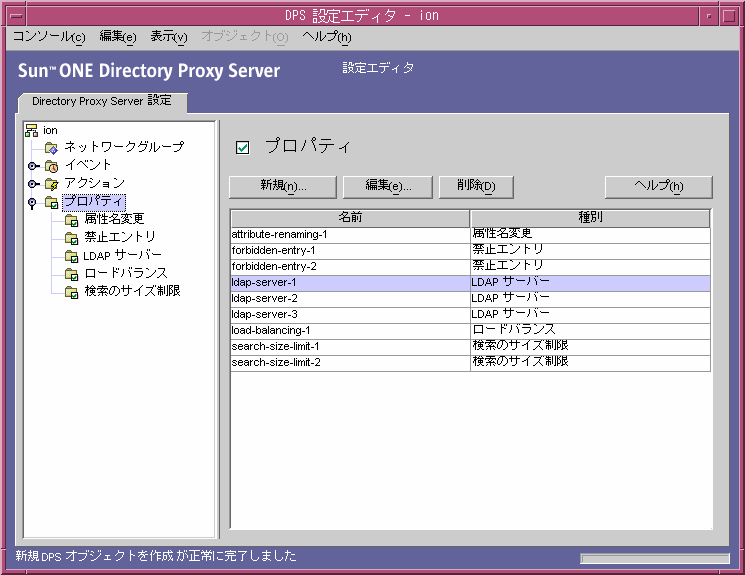Select アクション tree label
The image size is (745, 575).
point(95,183)
